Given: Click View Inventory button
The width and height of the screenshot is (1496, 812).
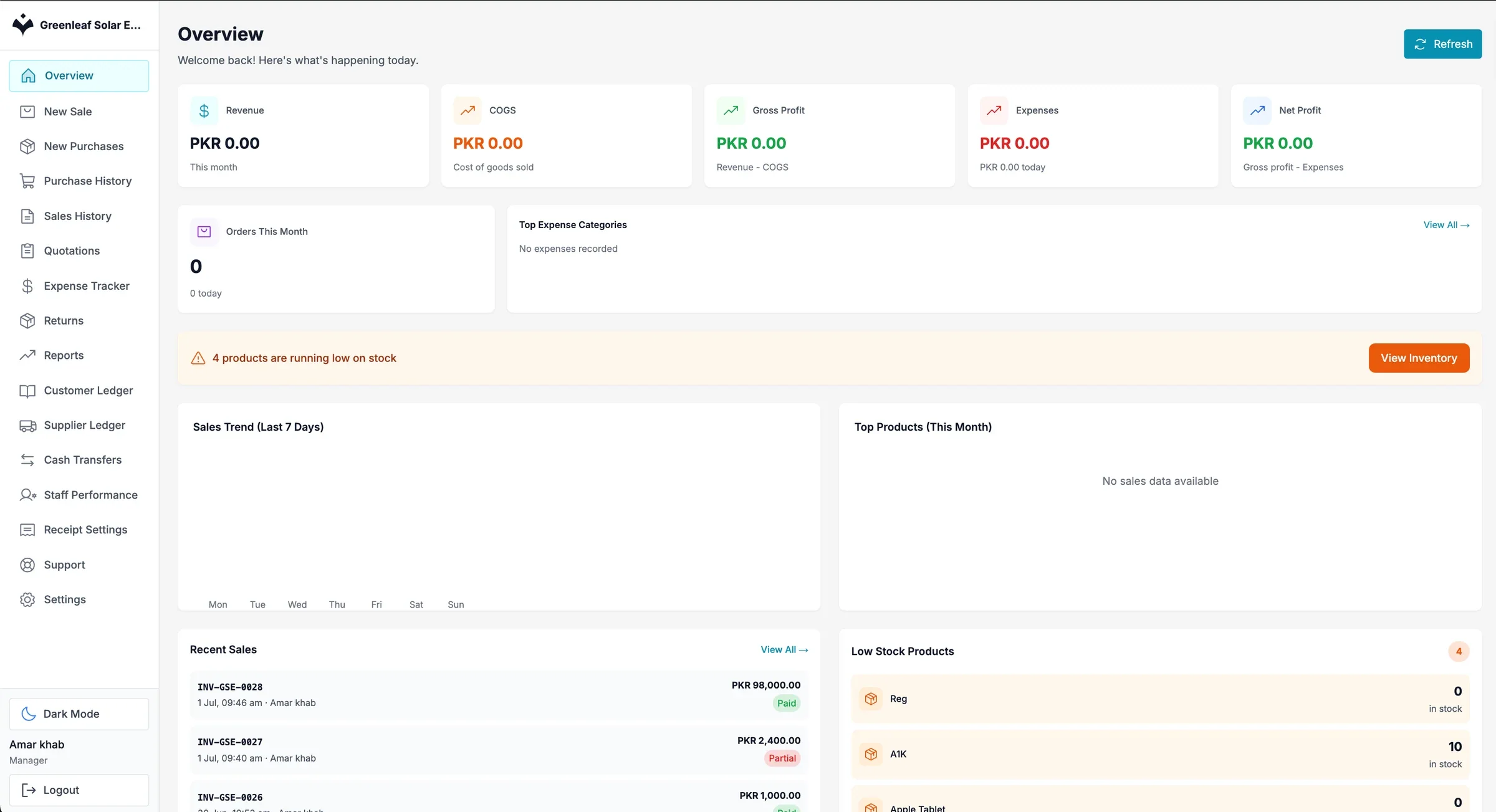Looking at the screenshot, I should (x=1419, y=358).
